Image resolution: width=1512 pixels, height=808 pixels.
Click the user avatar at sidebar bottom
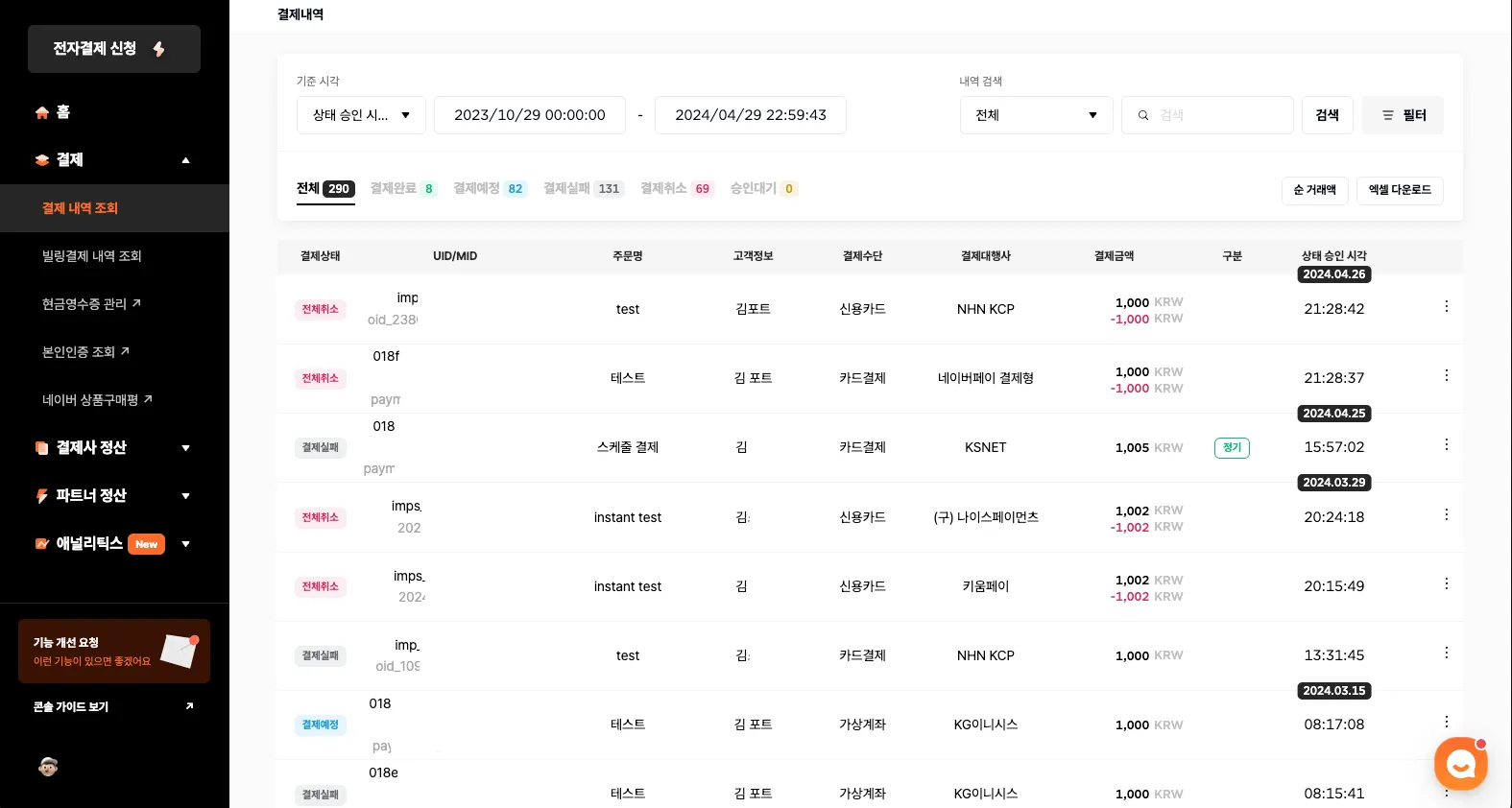(x=48, y=766)
